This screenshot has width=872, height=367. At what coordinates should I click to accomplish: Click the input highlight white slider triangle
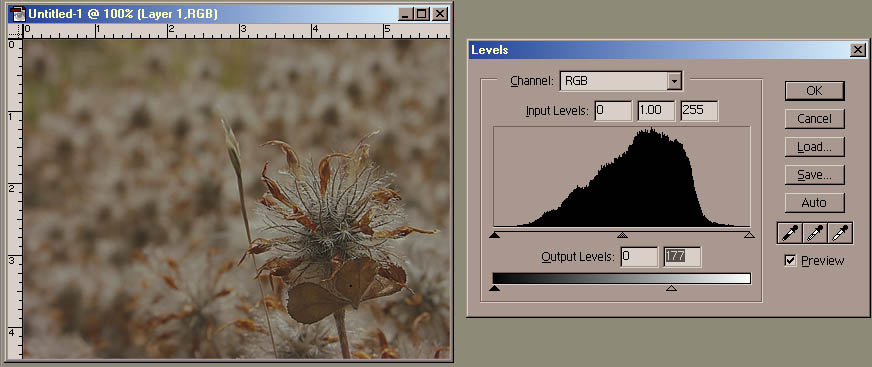(749, 235)
